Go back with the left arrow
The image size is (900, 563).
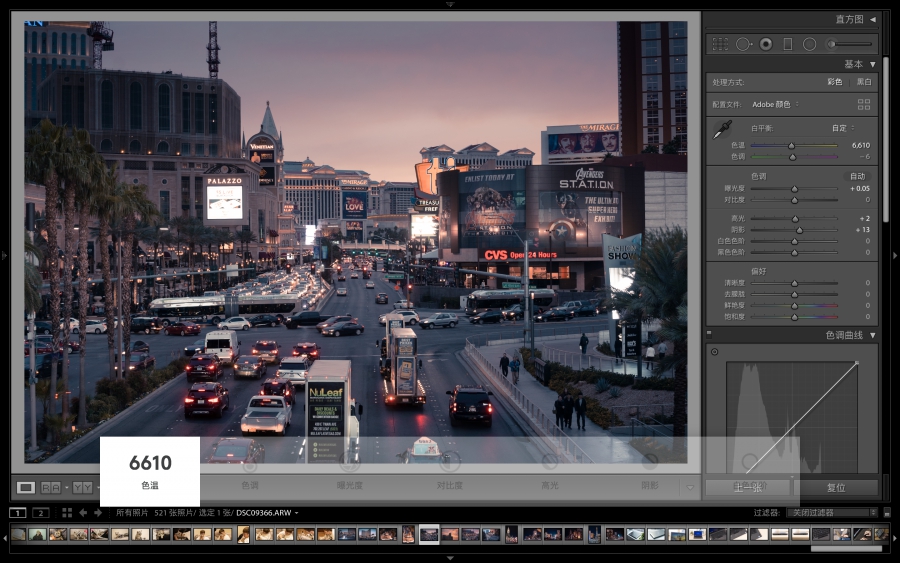pos(83,512)
